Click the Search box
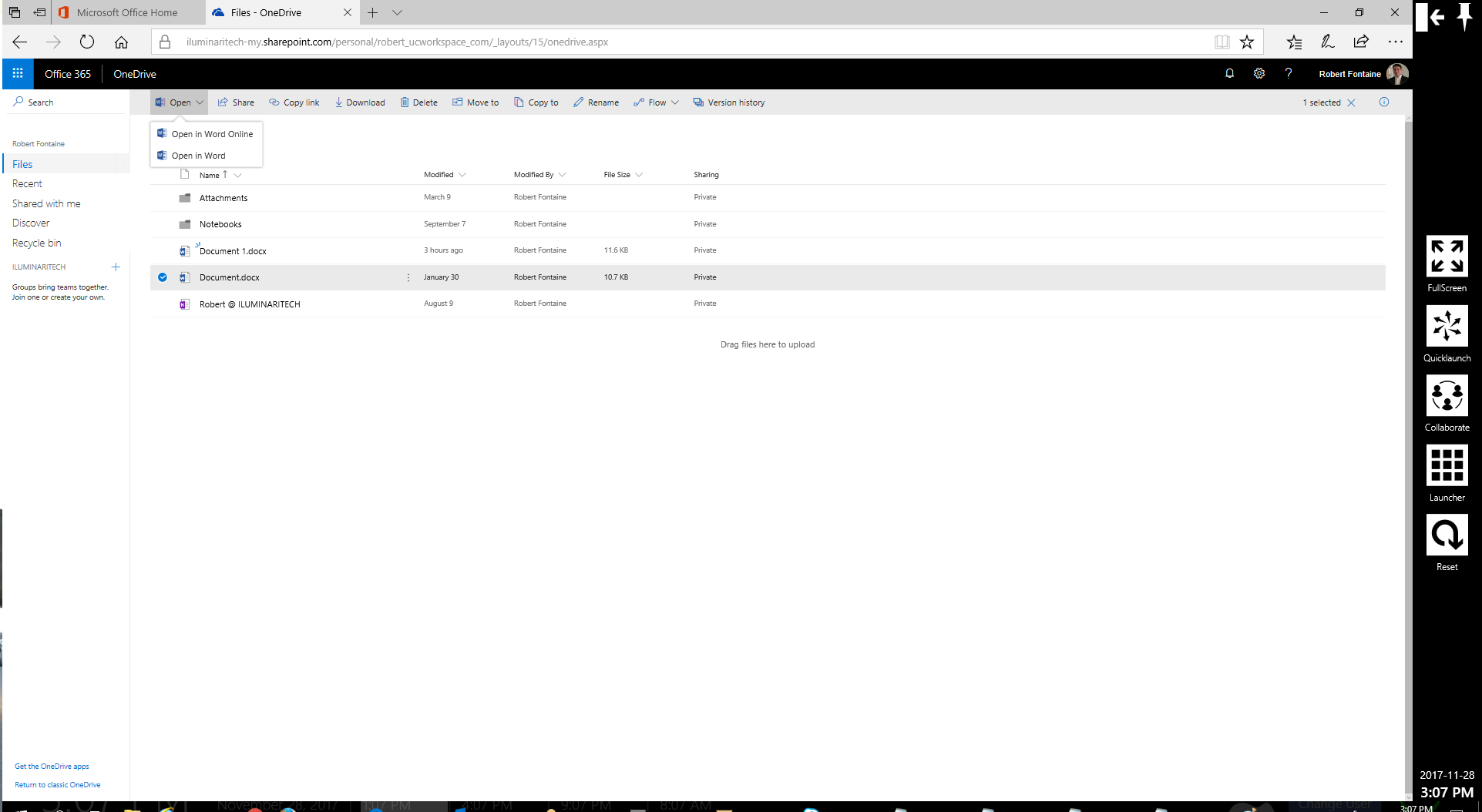Screen dimensions: 1482x812 (x=66, y=102)
